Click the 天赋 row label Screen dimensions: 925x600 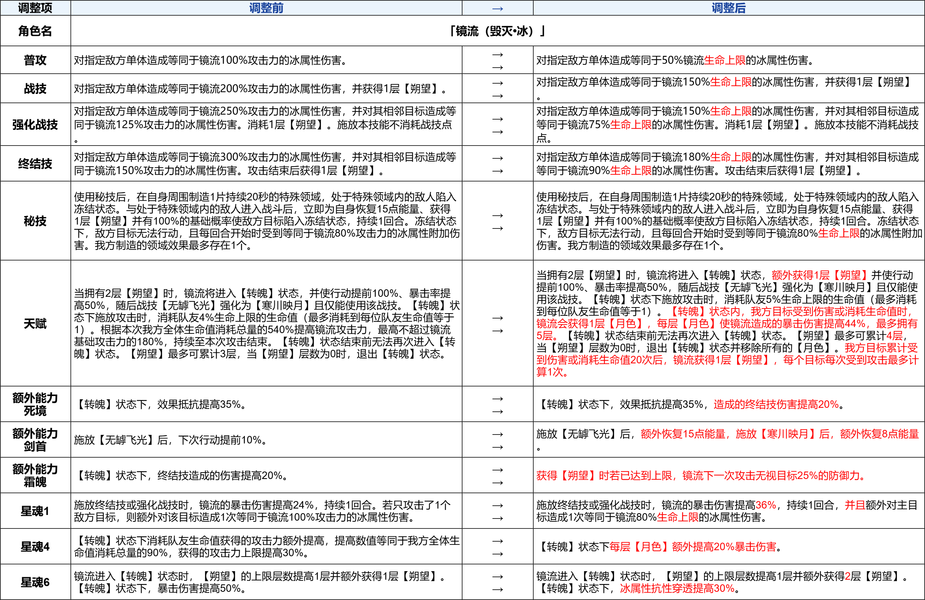pyautogui.click(x=36, y=323)
